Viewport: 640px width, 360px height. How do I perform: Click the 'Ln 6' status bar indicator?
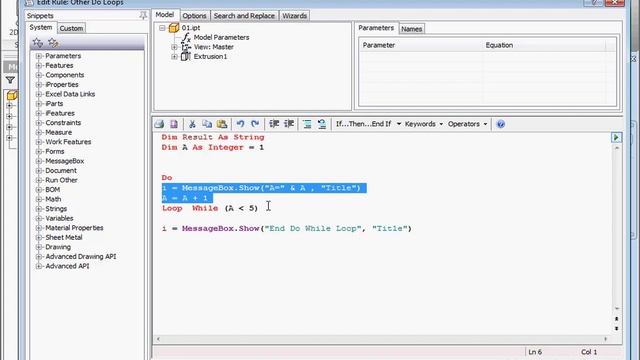(535, 352)
